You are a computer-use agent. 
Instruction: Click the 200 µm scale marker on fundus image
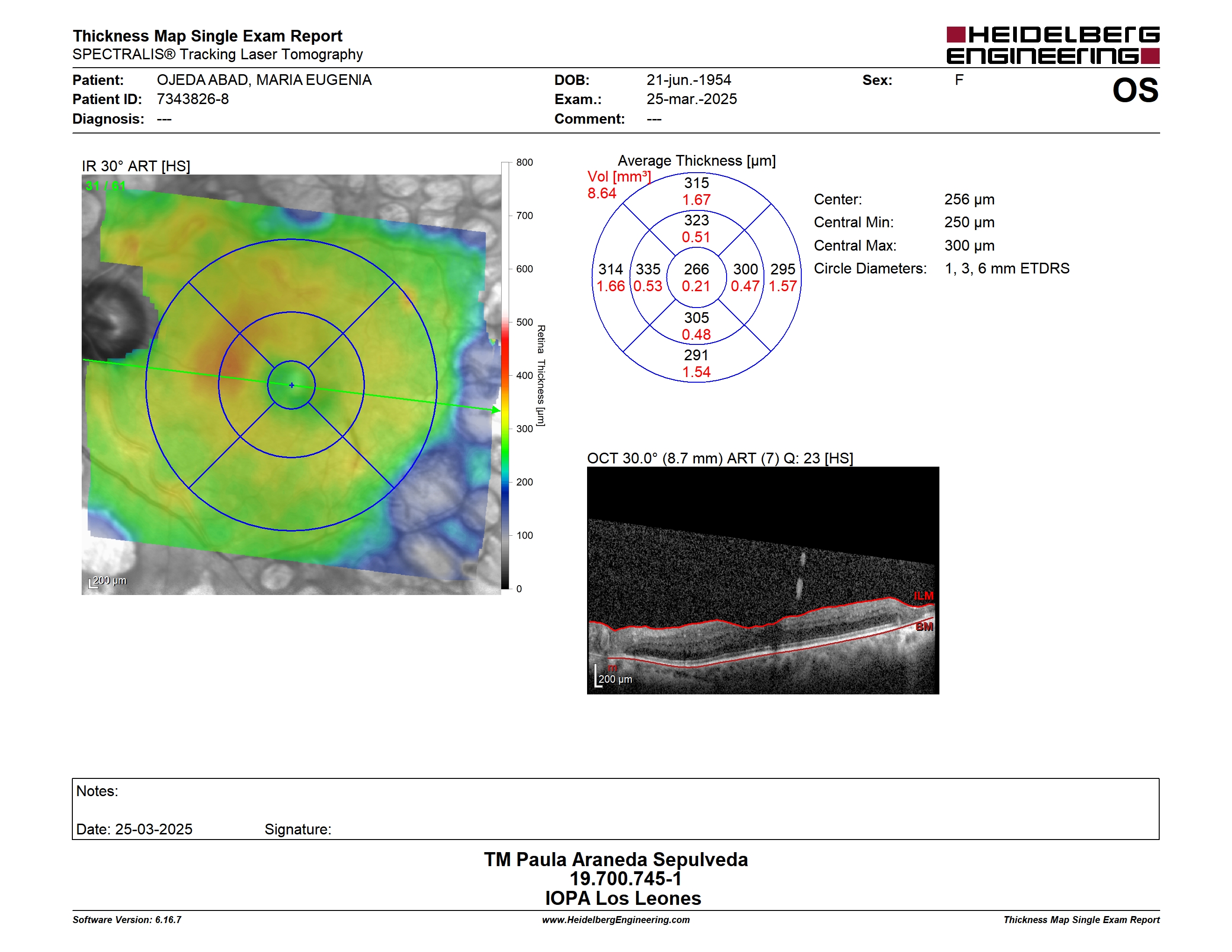point(108,581)
